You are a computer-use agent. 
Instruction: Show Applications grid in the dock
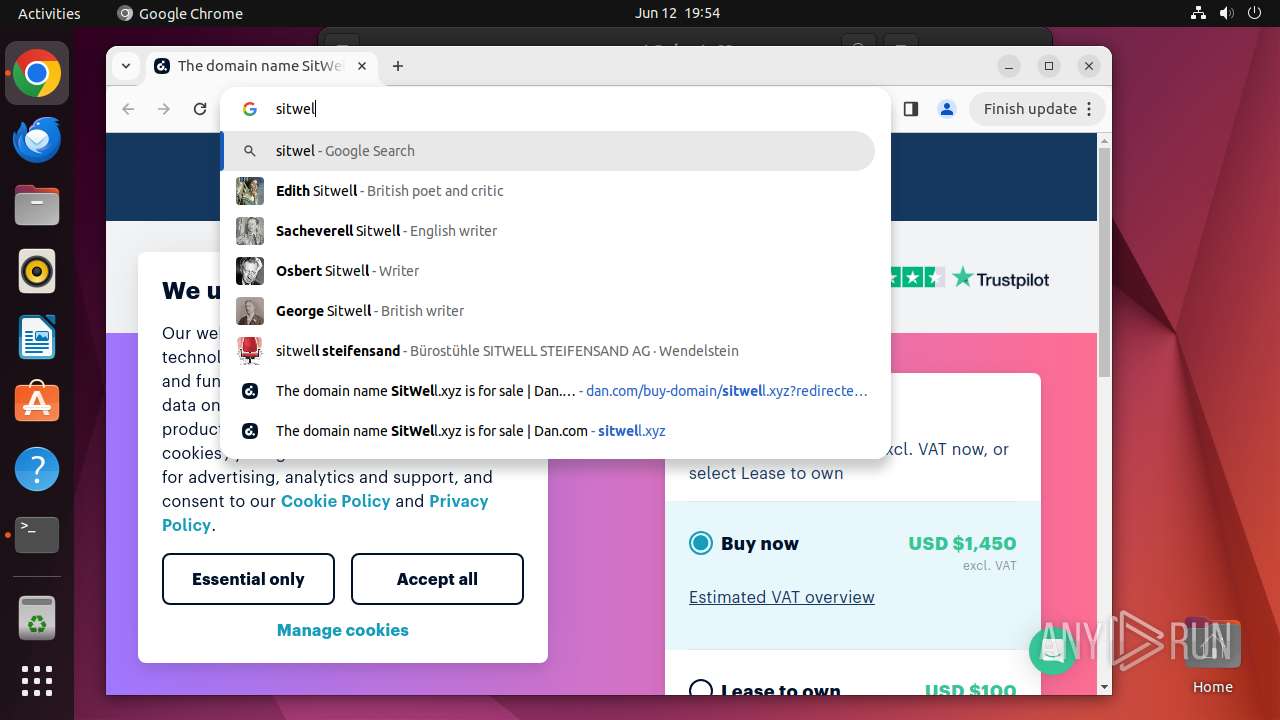coord(37,681)
